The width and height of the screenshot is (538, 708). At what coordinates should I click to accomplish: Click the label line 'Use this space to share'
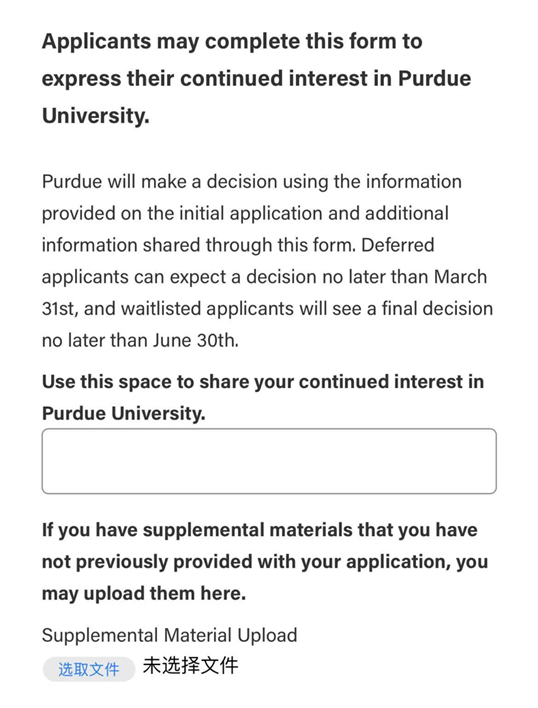pyautogui.click(x=263, y=382)
